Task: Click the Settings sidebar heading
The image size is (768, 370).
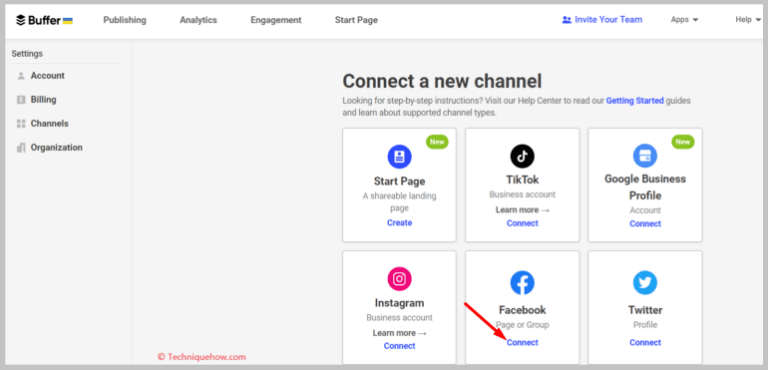Action: click(x=27, y=53)
